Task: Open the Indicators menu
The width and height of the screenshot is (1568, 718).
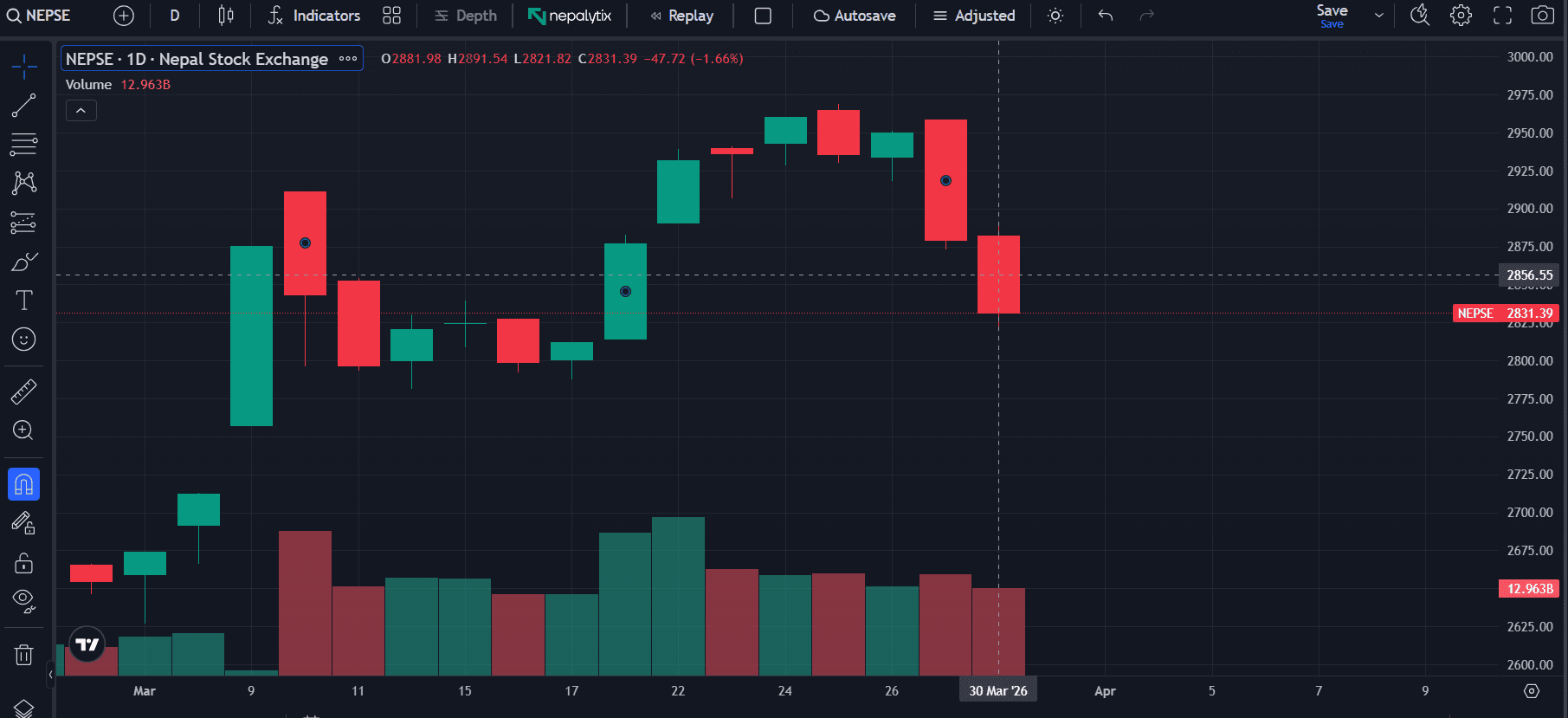Action: pos(313,16)
